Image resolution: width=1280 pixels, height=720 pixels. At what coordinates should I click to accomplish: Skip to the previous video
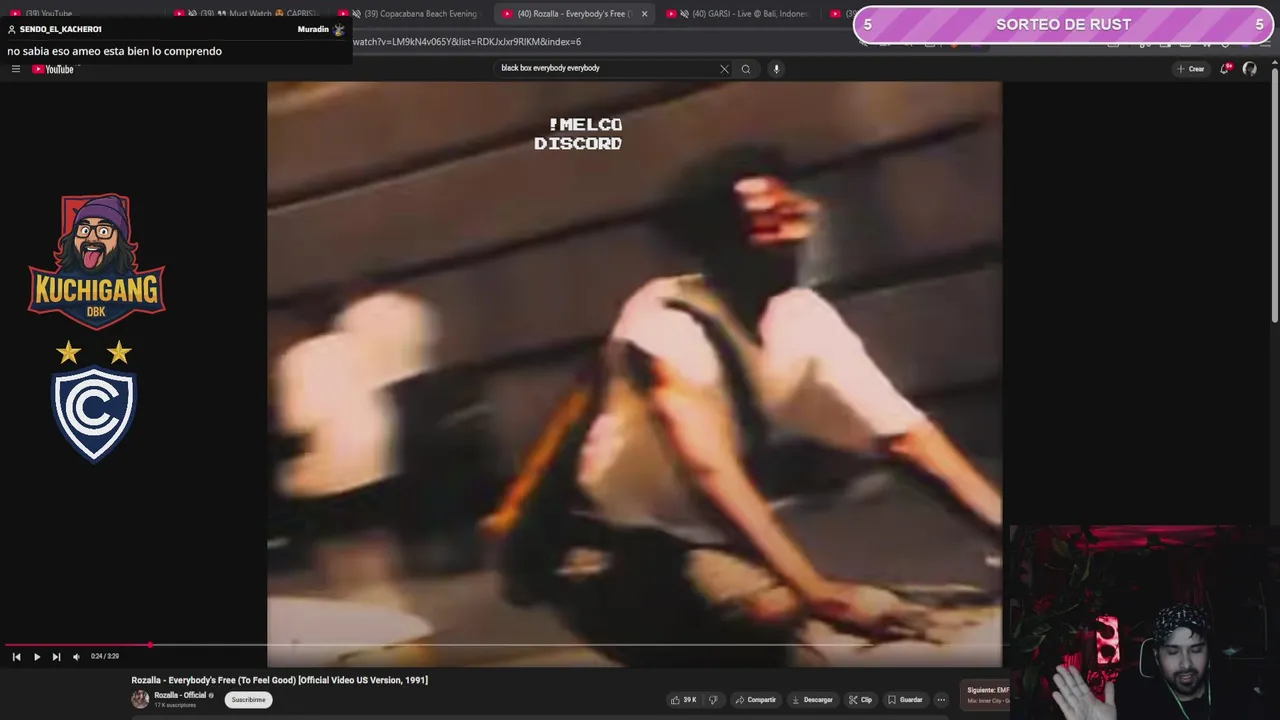point(16,657)
